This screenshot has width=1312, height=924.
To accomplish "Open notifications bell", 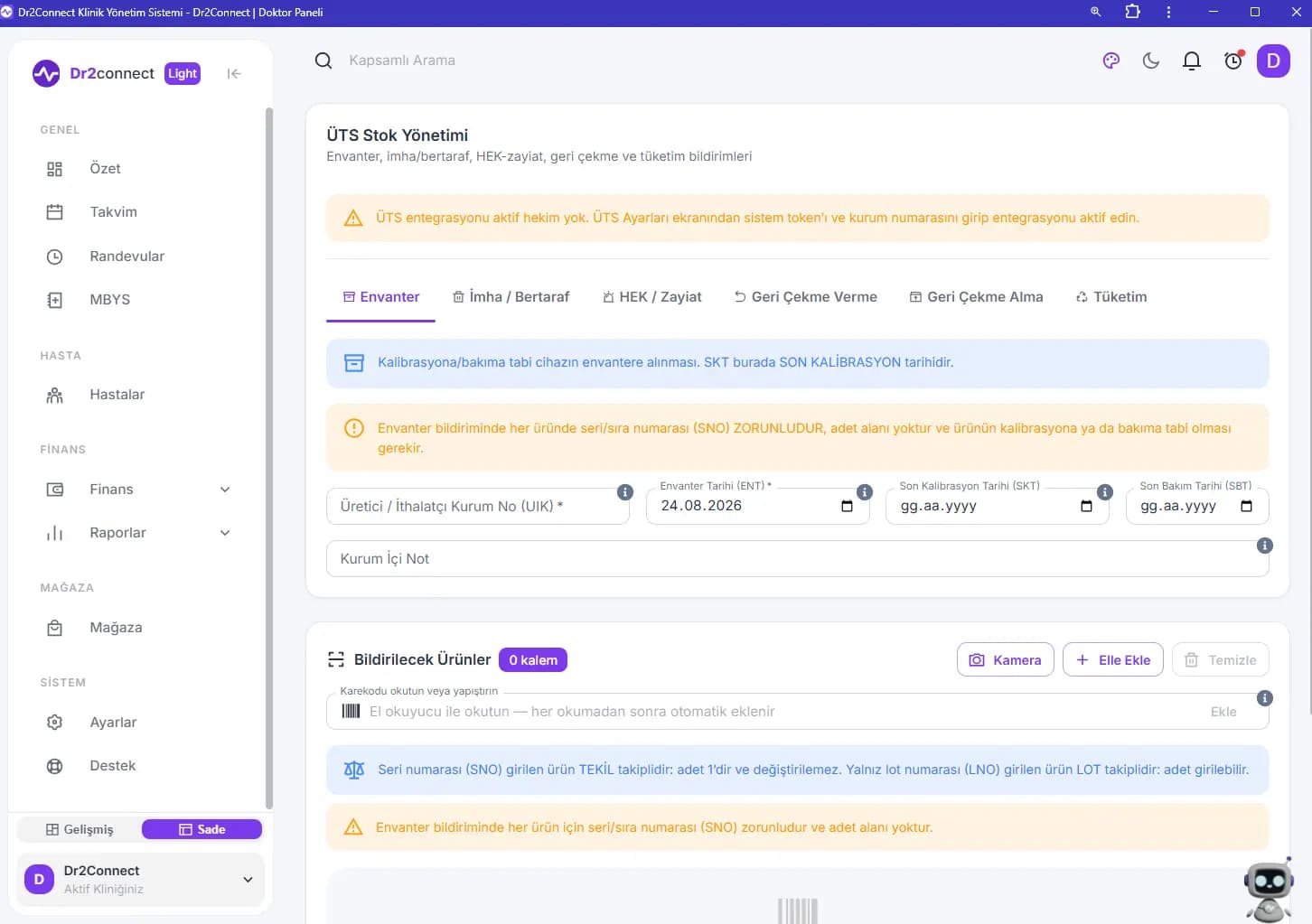I will [x=1192, y=61].
